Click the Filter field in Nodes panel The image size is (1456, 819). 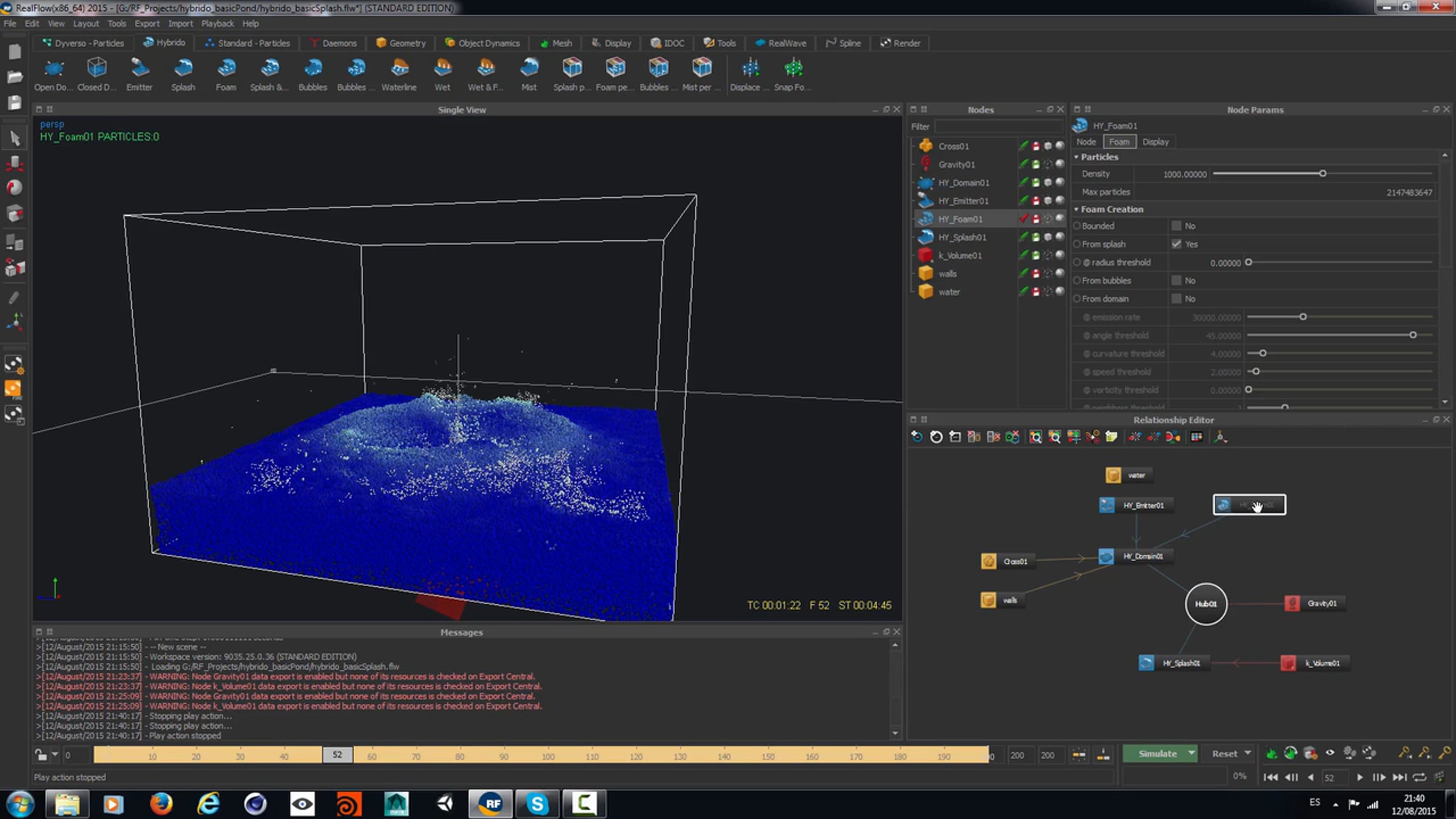tap(998, 126)
